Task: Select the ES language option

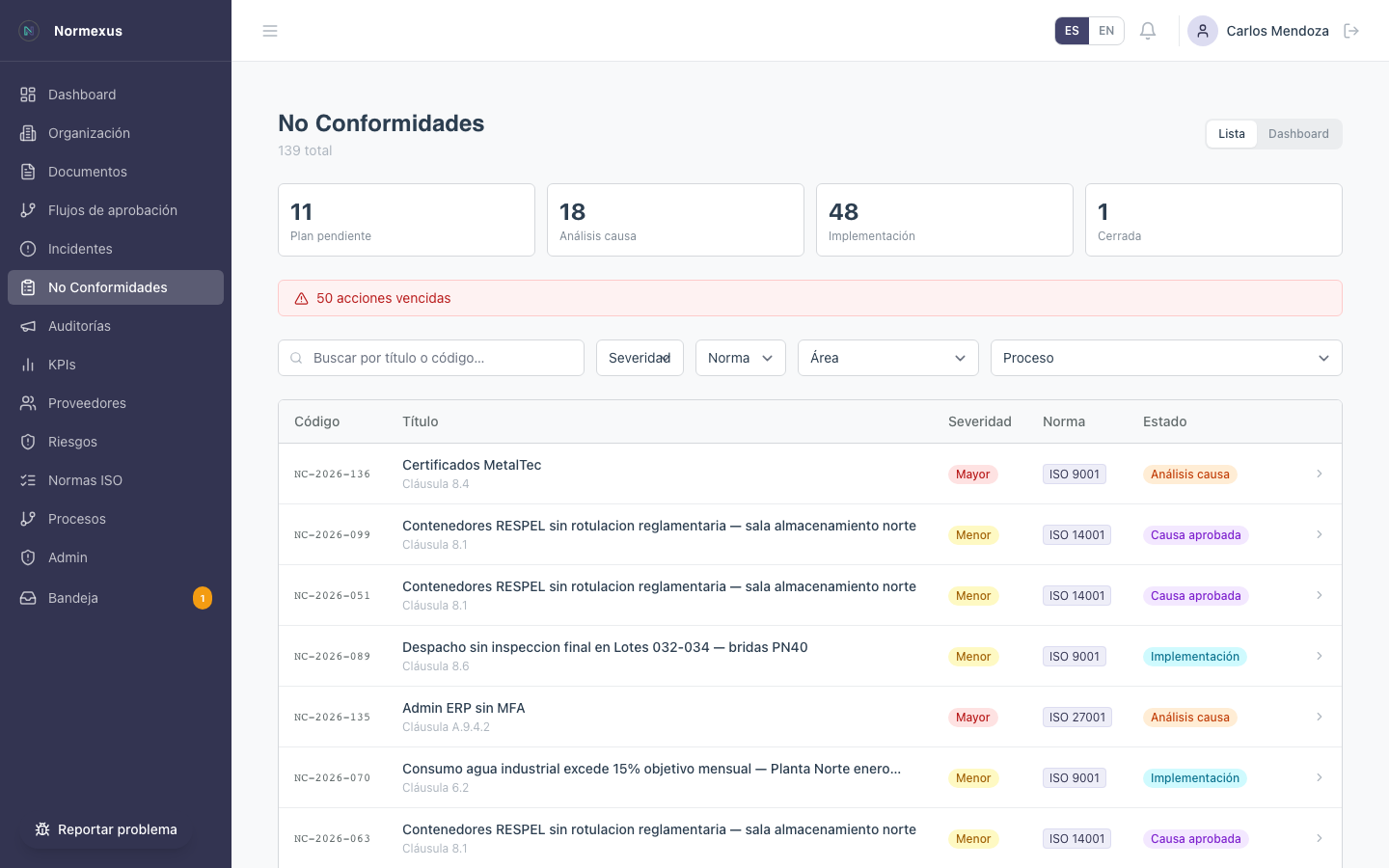Action: coord(1072,31)
